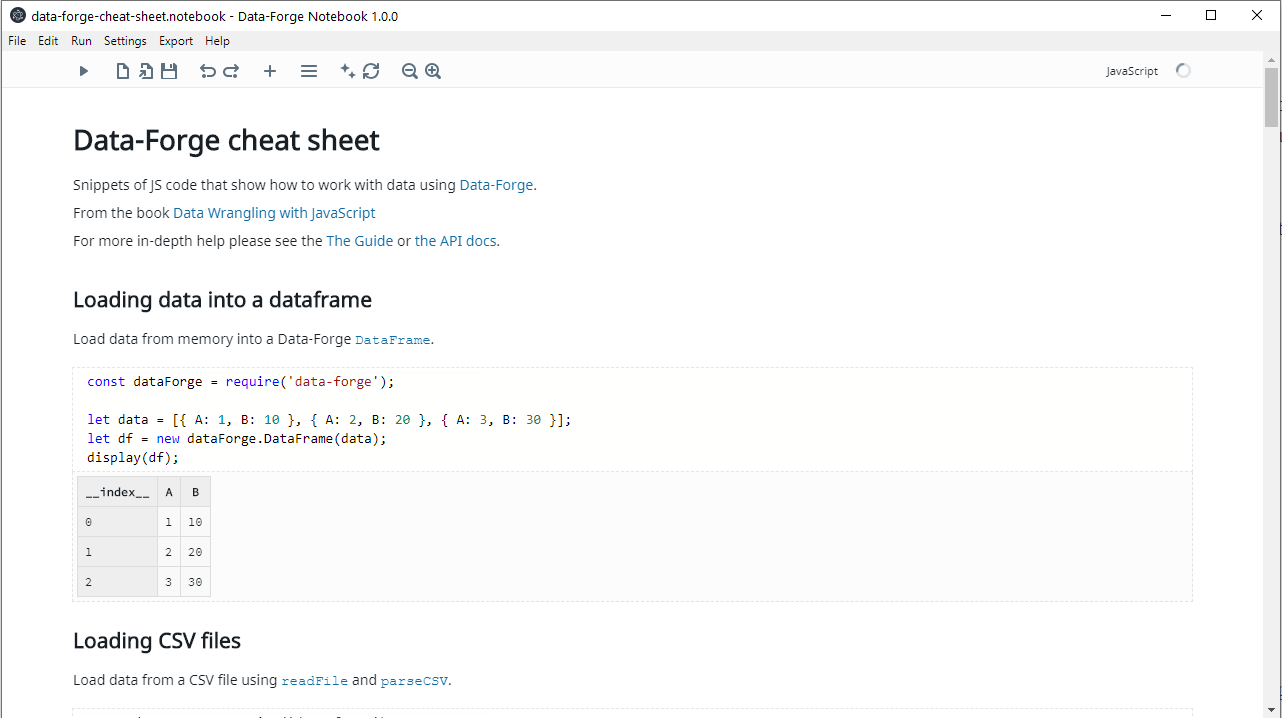Place cursor on the display(df) code line
This screenshot has width=1282, height=718.
(x=133, y=458)
